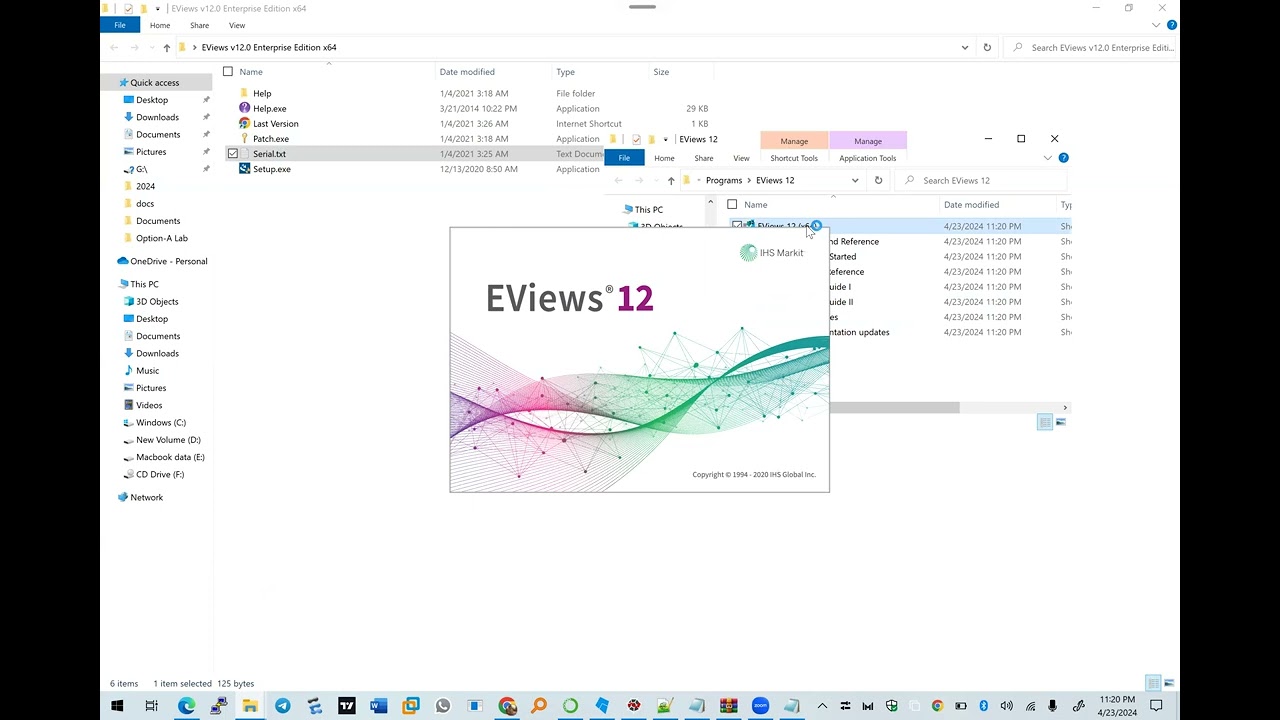
Task: Click the Windows Start button
Action: click(x=117, y=706)
